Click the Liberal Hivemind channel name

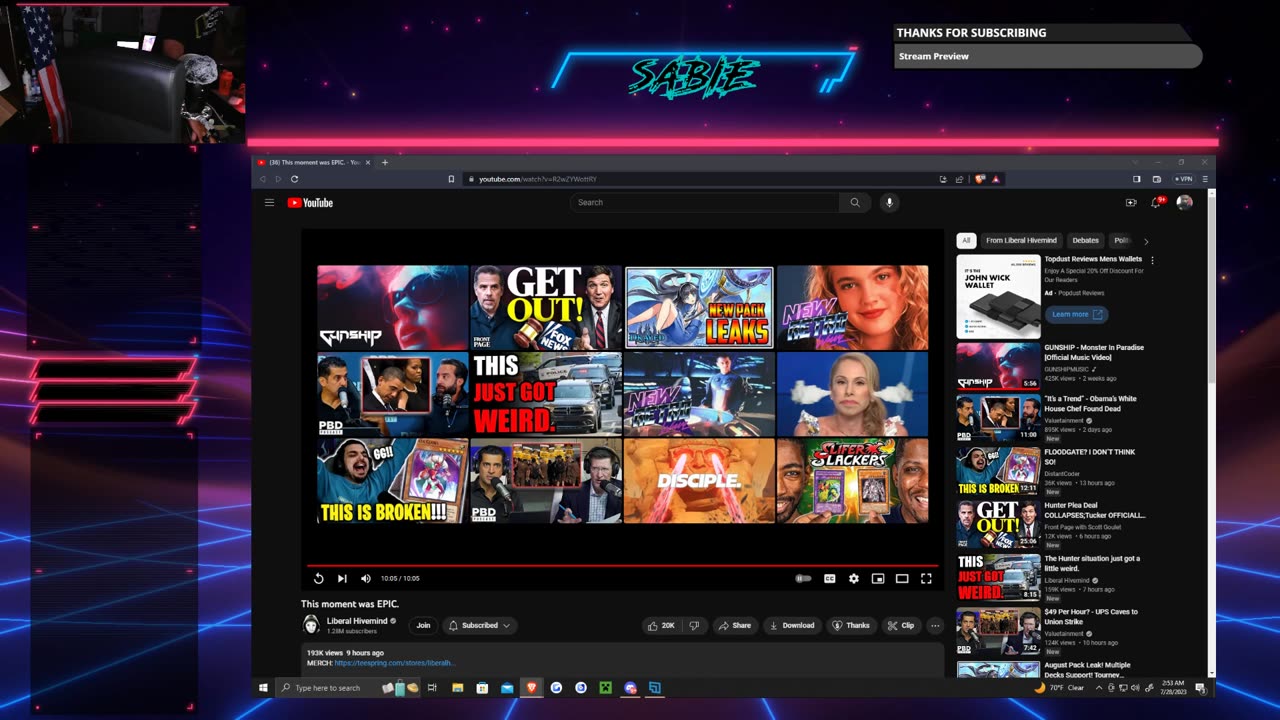click(x=357, y=621)
